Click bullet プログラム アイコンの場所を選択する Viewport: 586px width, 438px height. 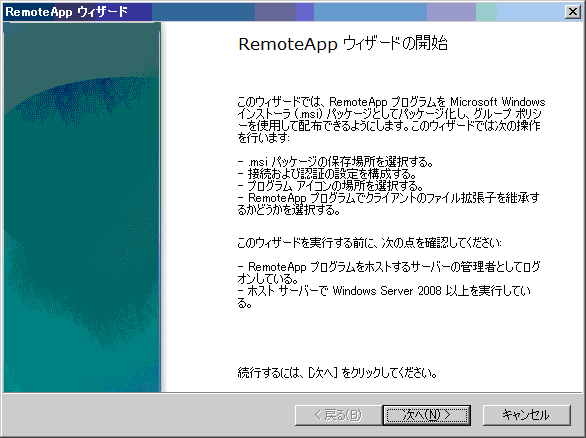330,186
